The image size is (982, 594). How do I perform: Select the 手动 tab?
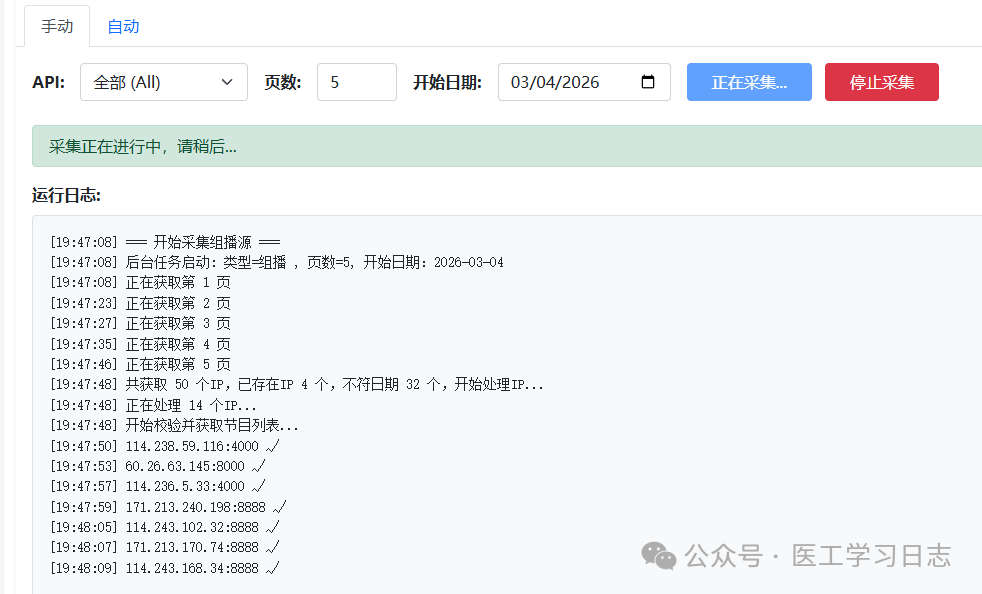pos(57,26)
